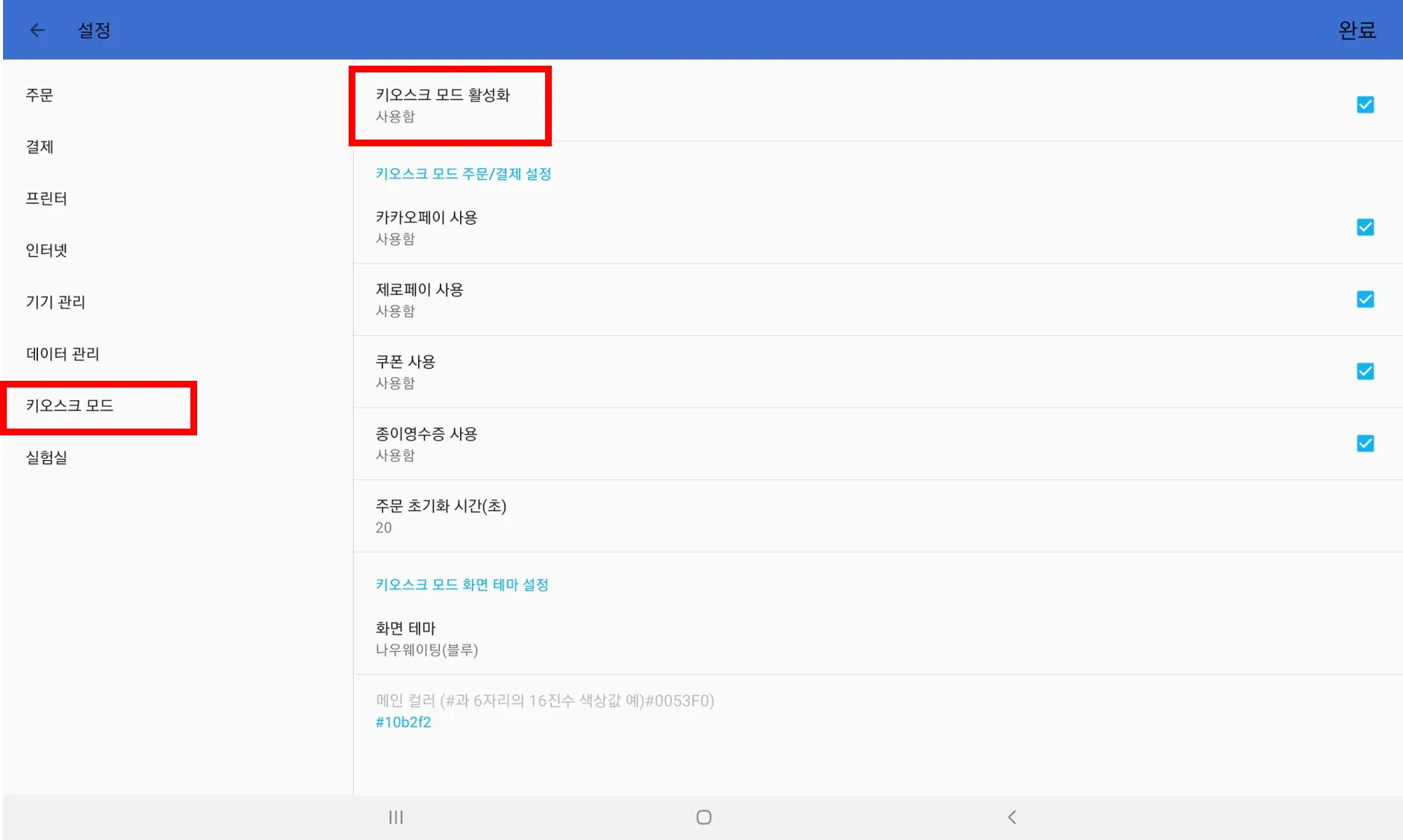Tap the Android recent apps icon
The width and height of the screenshot is (1403, 840).
click(396, 818)
